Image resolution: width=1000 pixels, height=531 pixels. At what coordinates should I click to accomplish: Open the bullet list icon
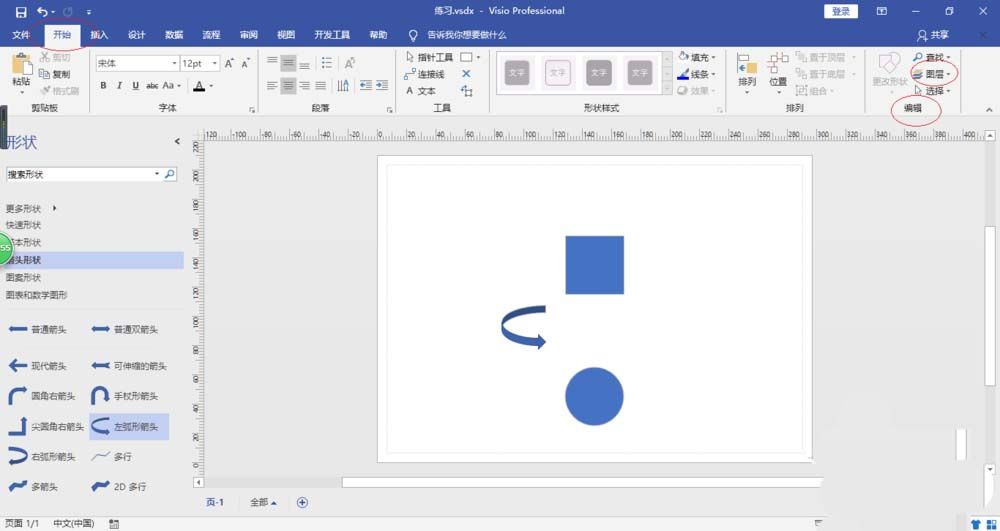pyautogui.click(x=327, y=62)
